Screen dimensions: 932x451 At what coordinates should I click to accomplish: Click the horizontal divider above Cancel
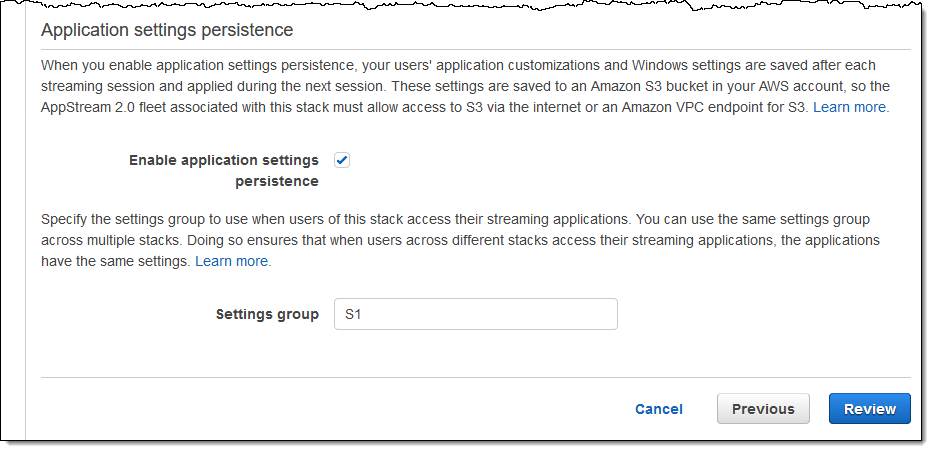point(475,377)
